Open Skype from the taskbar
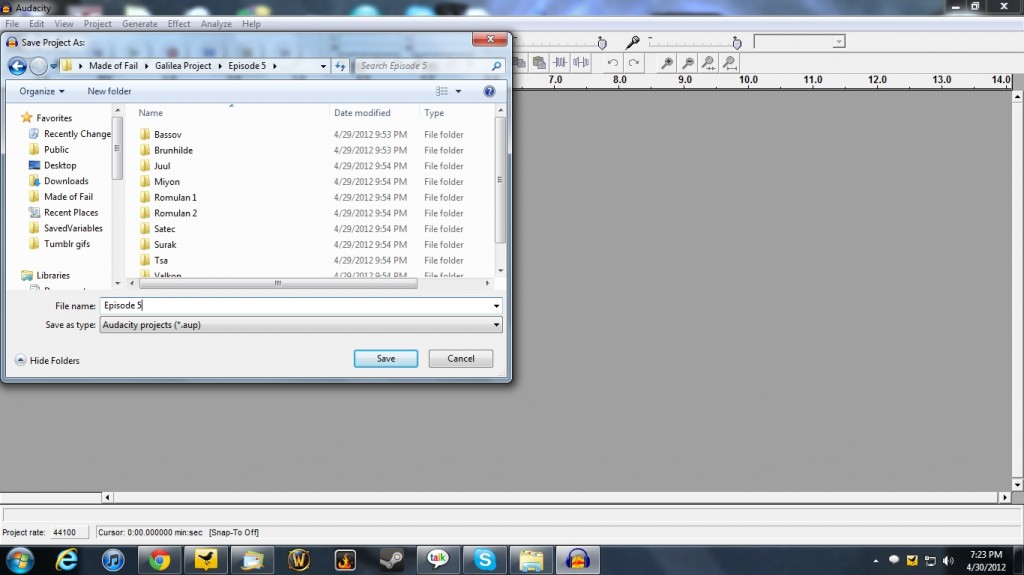This screenshot has width=1024, height=575. pyautogui.click(x=485, y=560)
